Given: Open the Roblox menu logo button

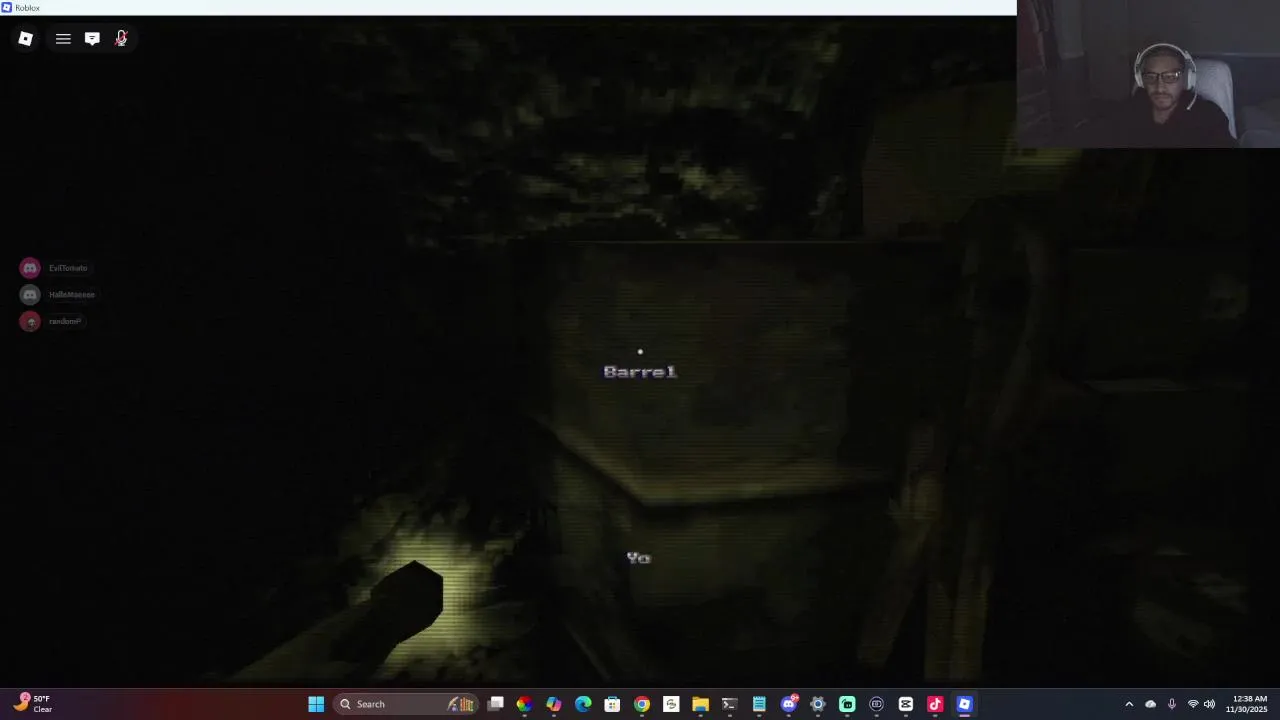Looking at the screenshot, I should click(26, 38).
